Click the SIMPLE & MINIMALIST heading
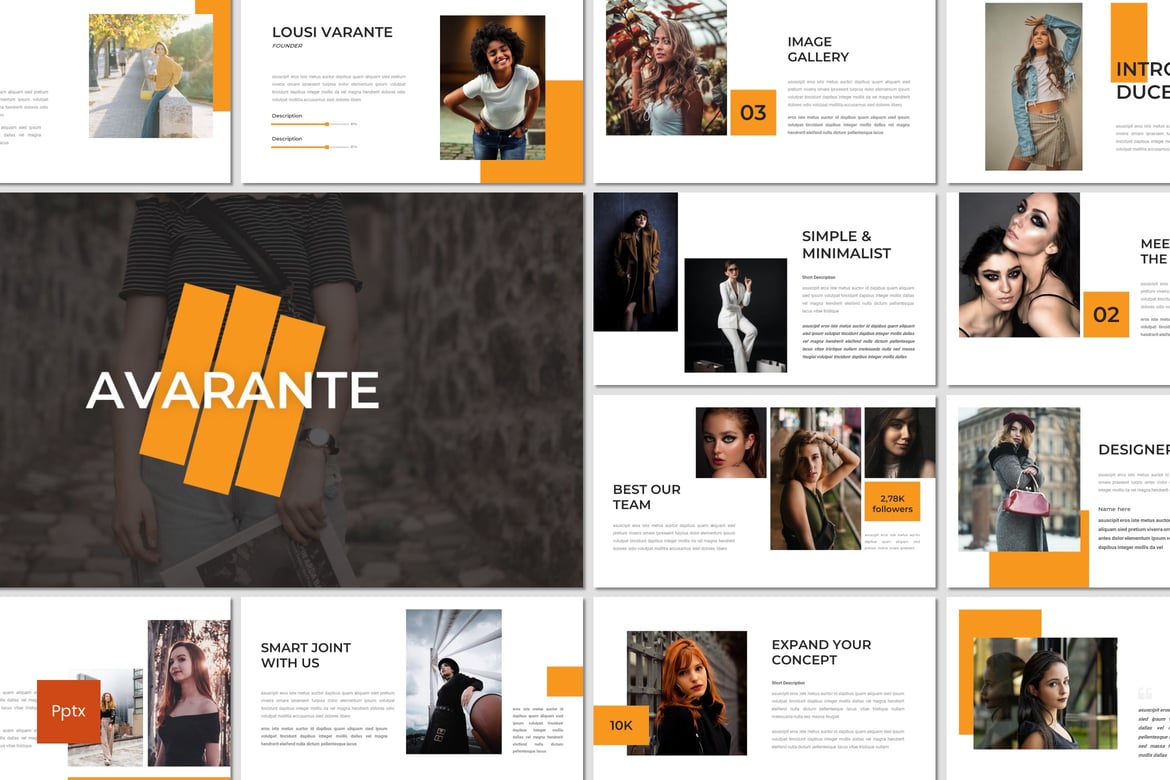The image size is (1170, 780). (846, 245)
